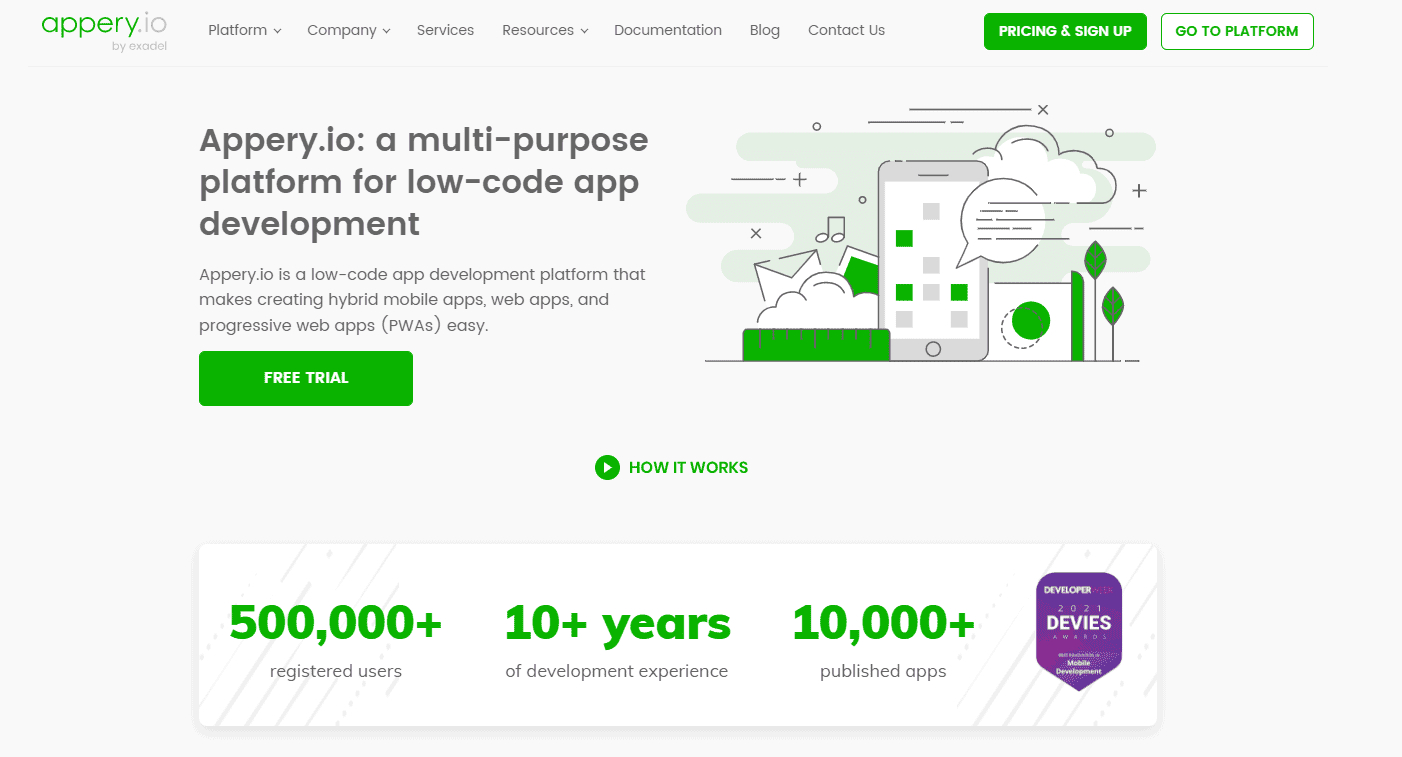Click the low-code platform description paragraph

[422, 299]
